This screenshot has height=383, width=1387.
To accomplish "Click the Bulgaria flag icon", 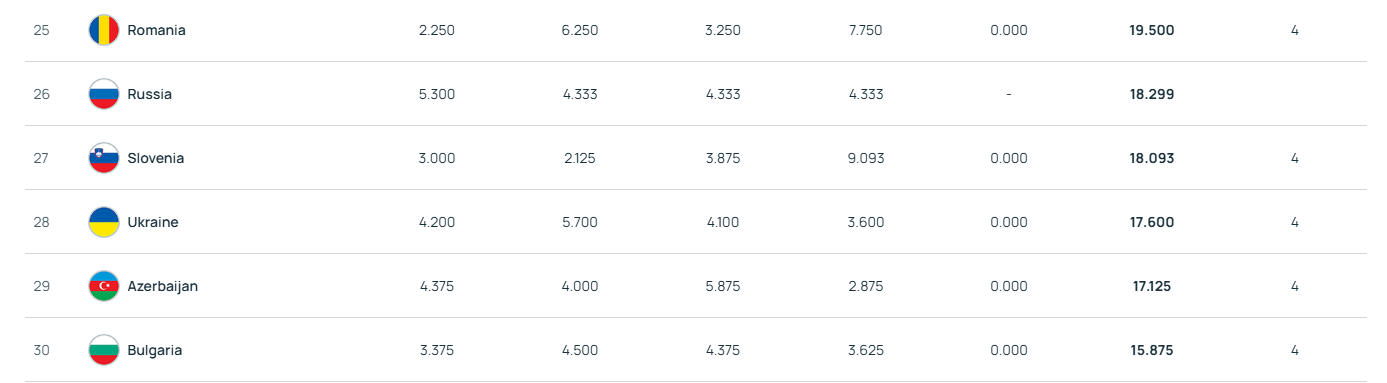I will click(x=104, y=350).
